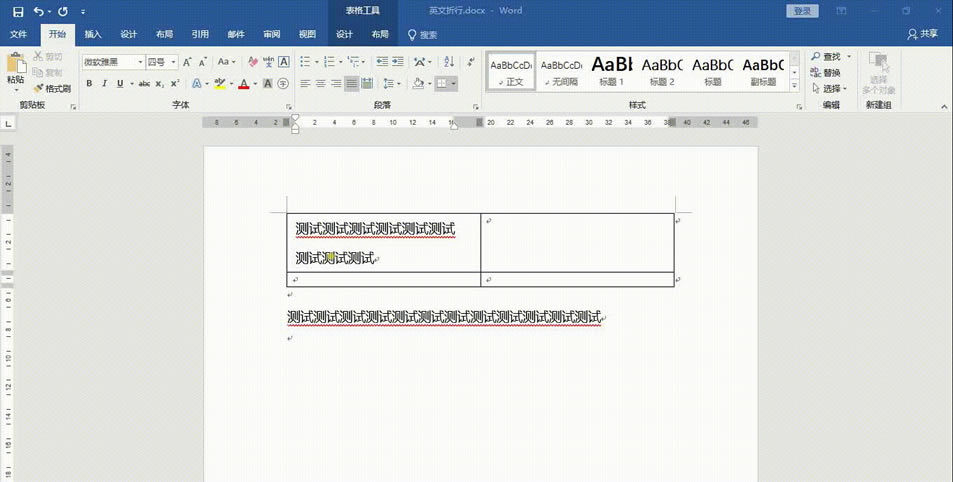The image size is (953, 482).
Task: Switch to the 插入 (Insert) tab
Action: (x=93, y=35)
